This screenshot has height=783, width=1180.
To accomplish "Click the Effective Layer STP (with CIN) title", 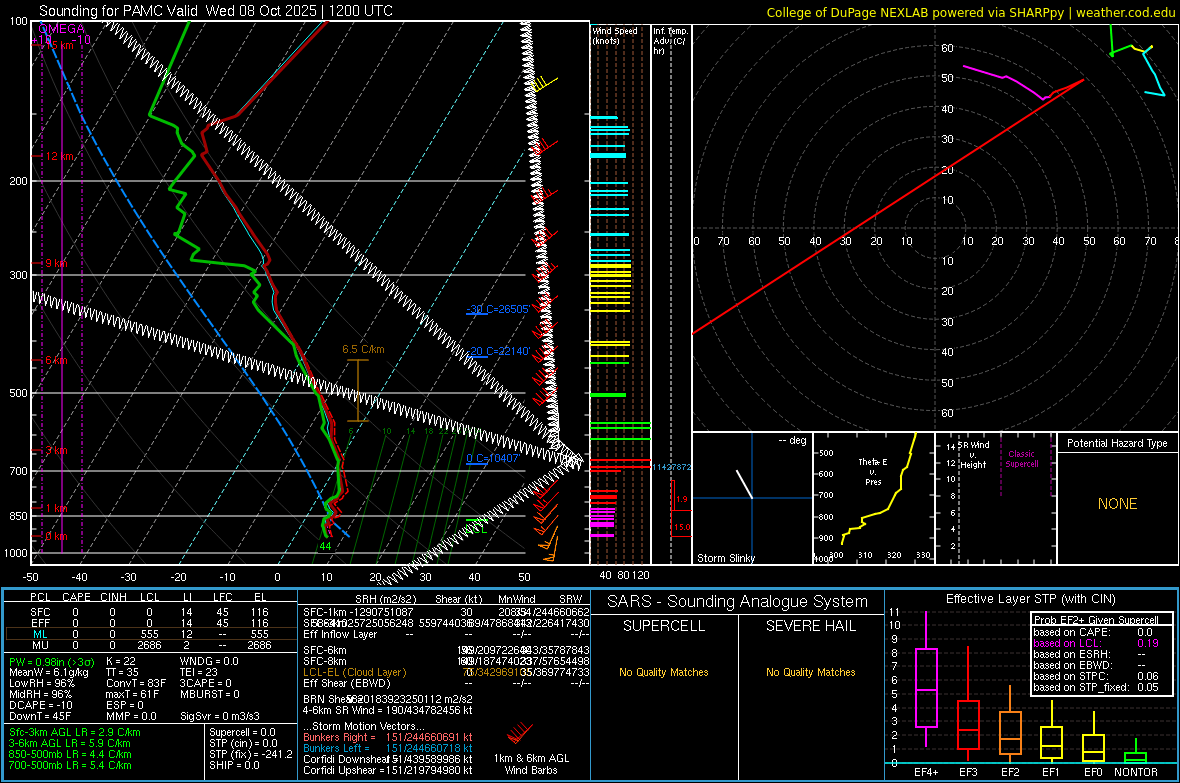I will tap(1030, 599).
